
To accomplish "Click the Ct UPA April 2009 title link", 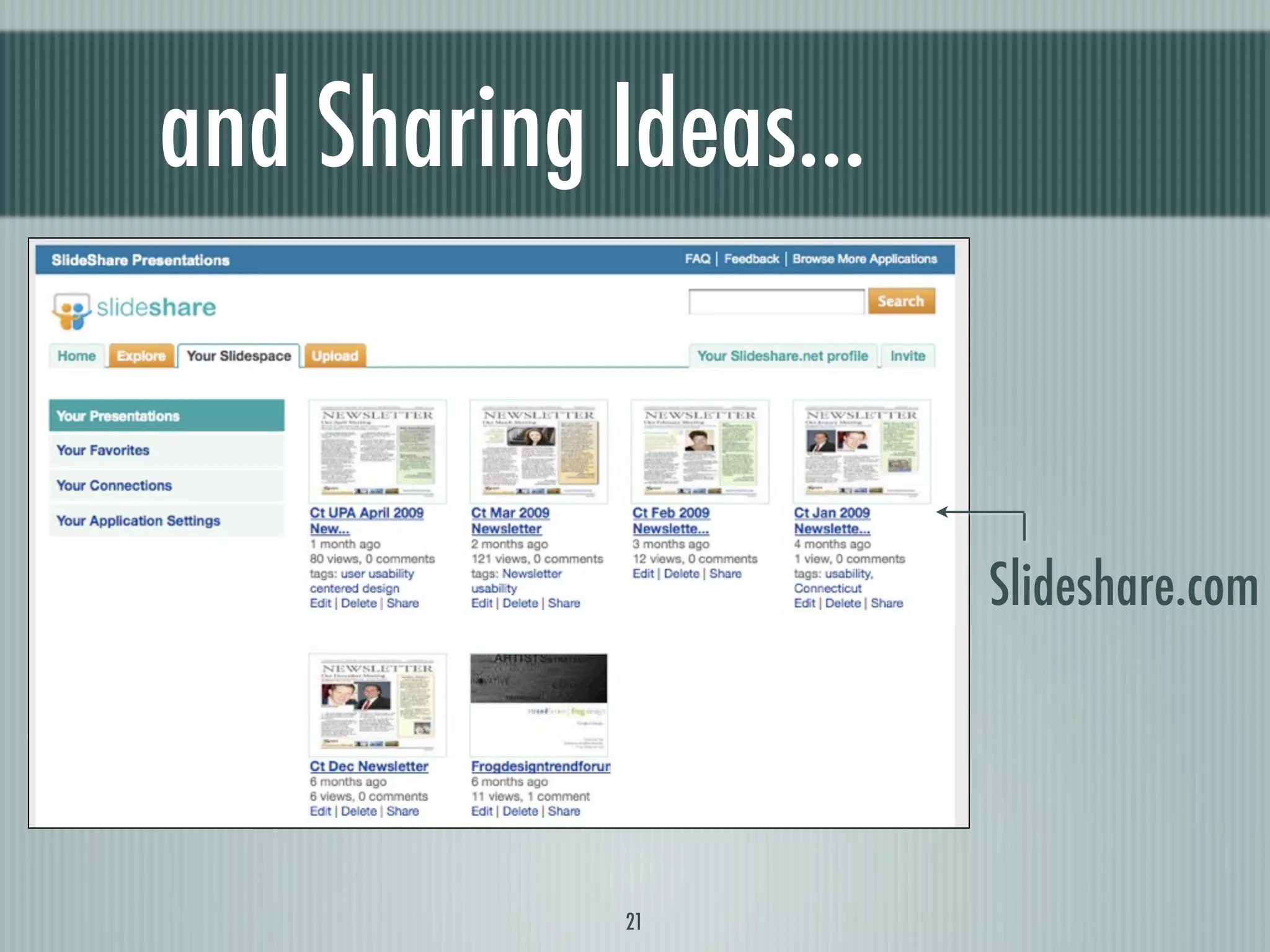I will click(366, 521).
